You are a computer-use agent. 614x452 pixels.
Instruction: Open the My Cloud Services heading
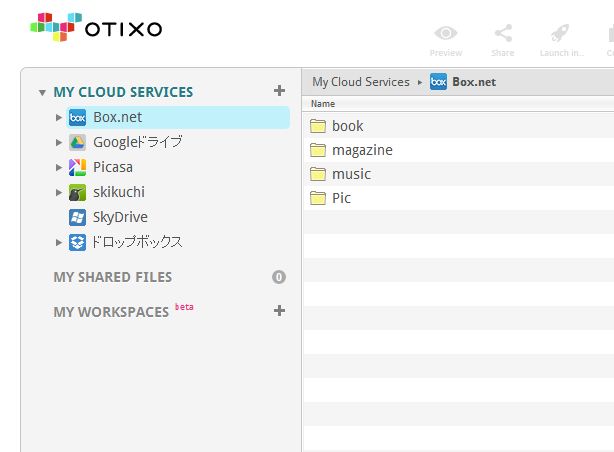(x=123, y=92)
